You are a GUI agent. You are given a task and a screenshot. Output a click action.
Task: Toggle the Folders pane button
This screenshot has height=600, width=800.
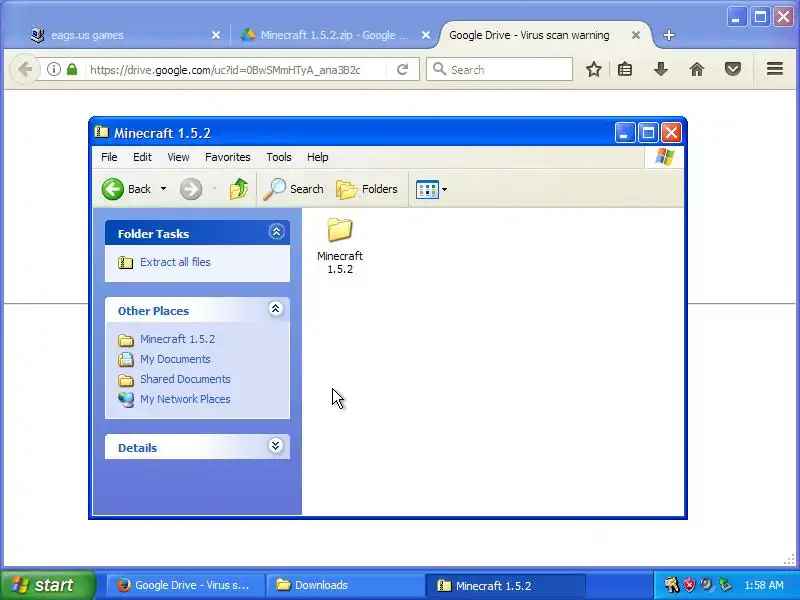tap(367, 189)
